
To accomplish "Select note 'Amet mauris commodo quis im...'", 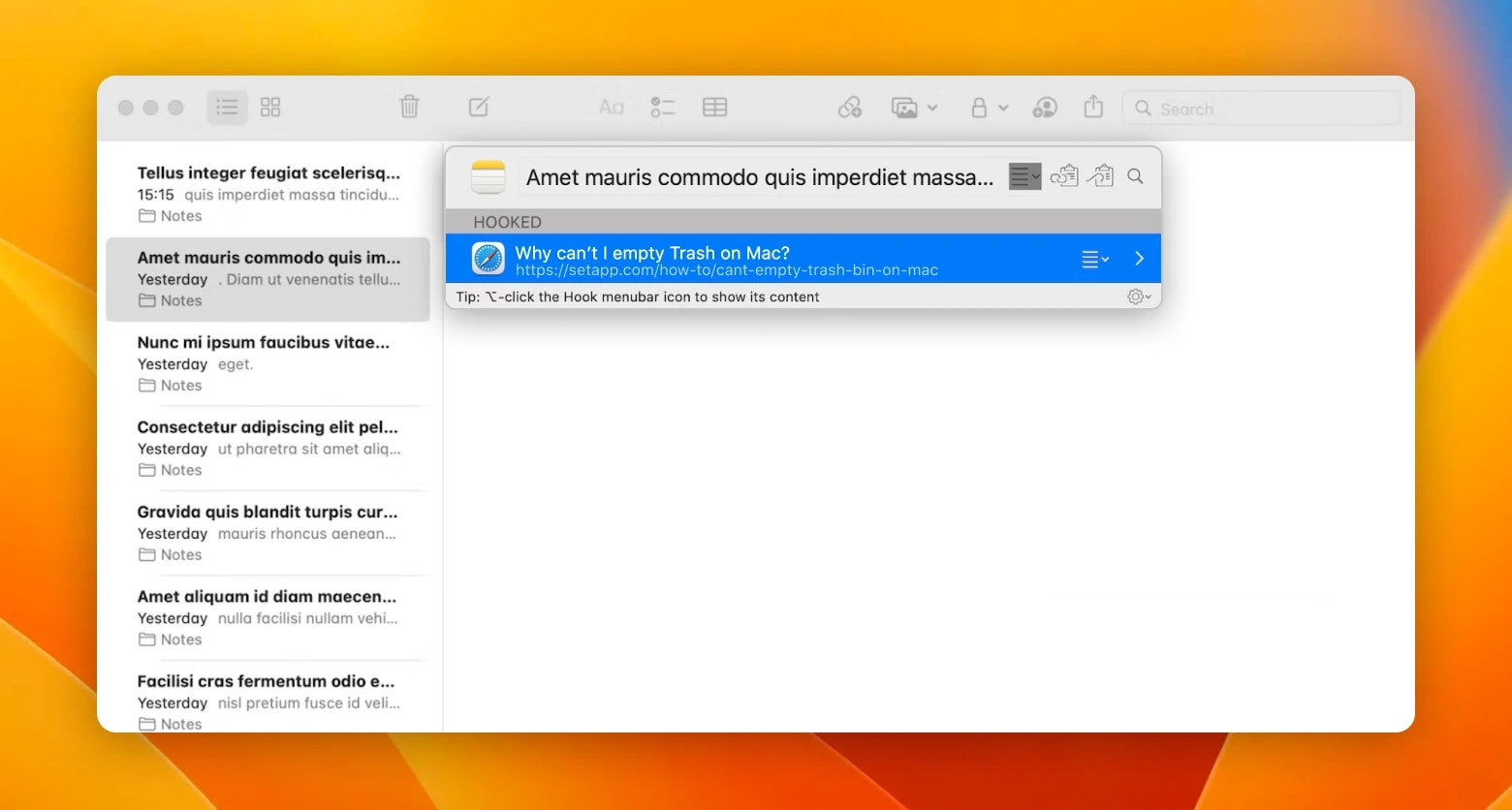I will [x=268, y=279].
